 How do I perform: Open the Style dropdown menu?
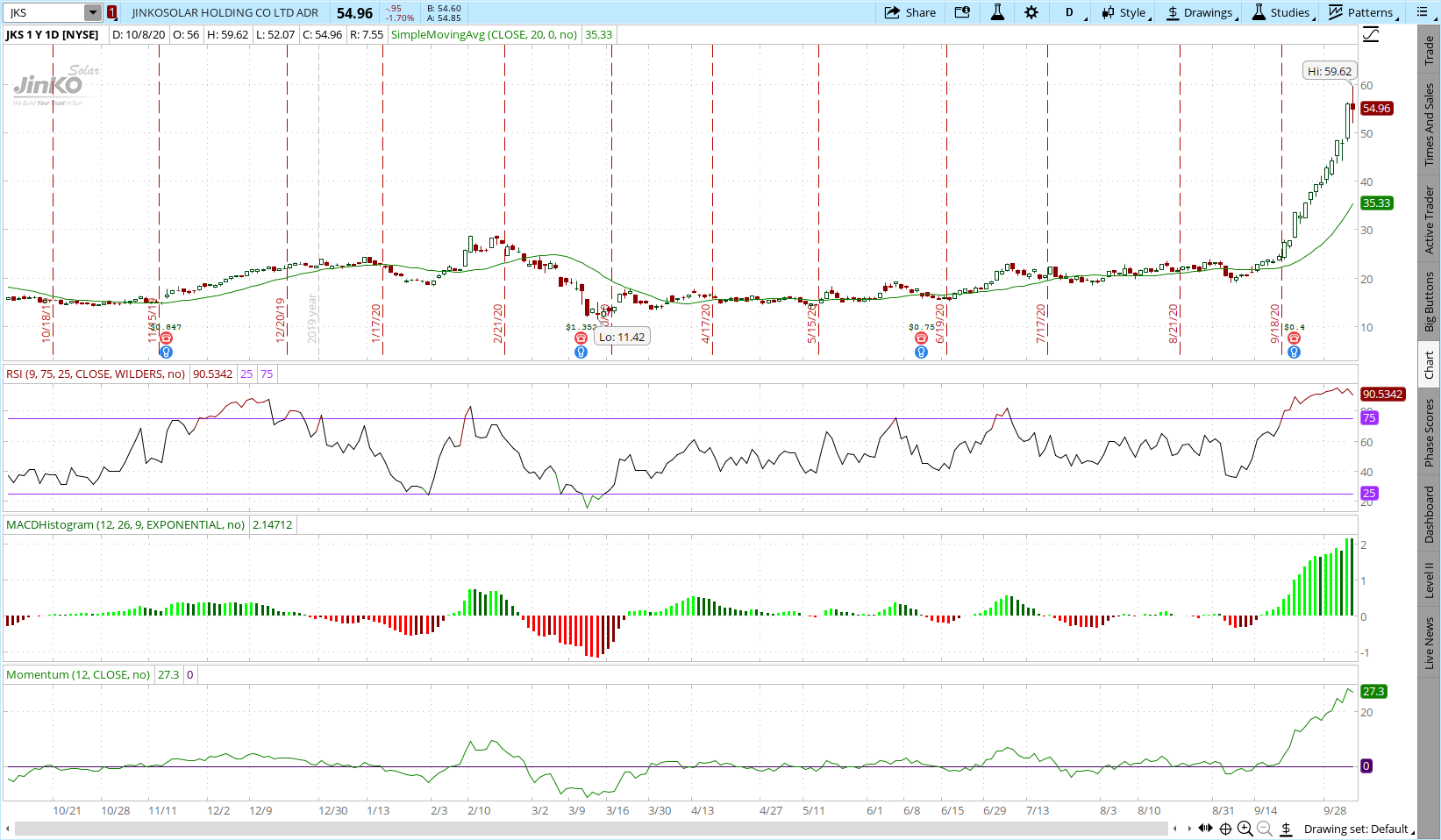pyautogui.click(x=1125, y=12)
